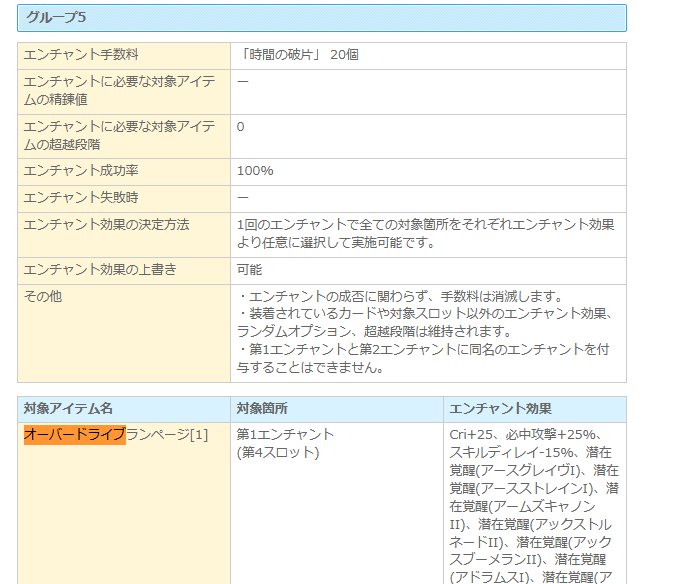Image resolution: width=680 pixels, height=584 pixels.
Task: Click the orange highlighted オーバードライブ text
Action: (74, 435)
